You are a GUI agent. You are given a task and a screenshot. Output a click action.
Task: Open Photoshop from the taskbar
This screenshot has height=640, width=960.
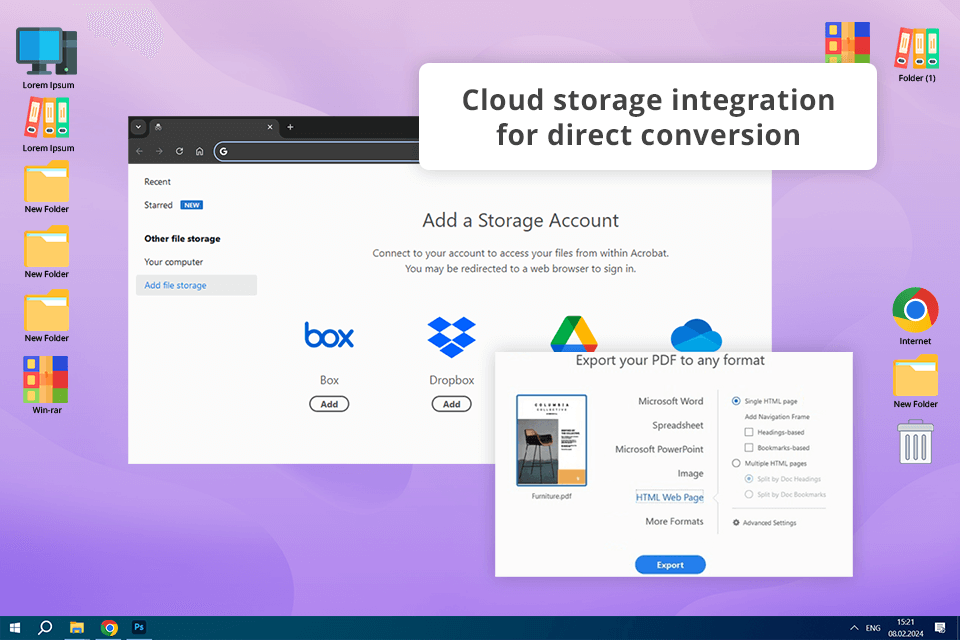[x=139, y=627]
